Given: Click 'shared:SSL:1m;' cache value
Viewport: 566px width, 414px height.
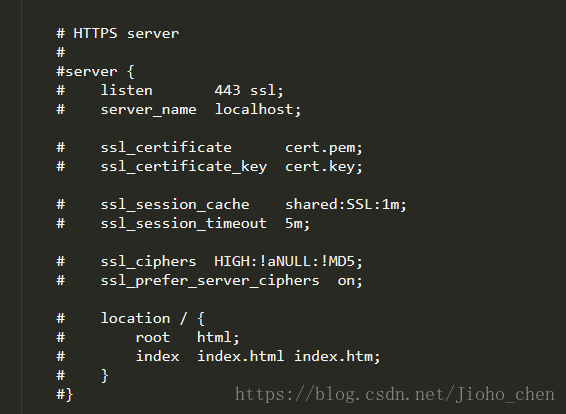Looking at the screenshot, I should point(346,205).
